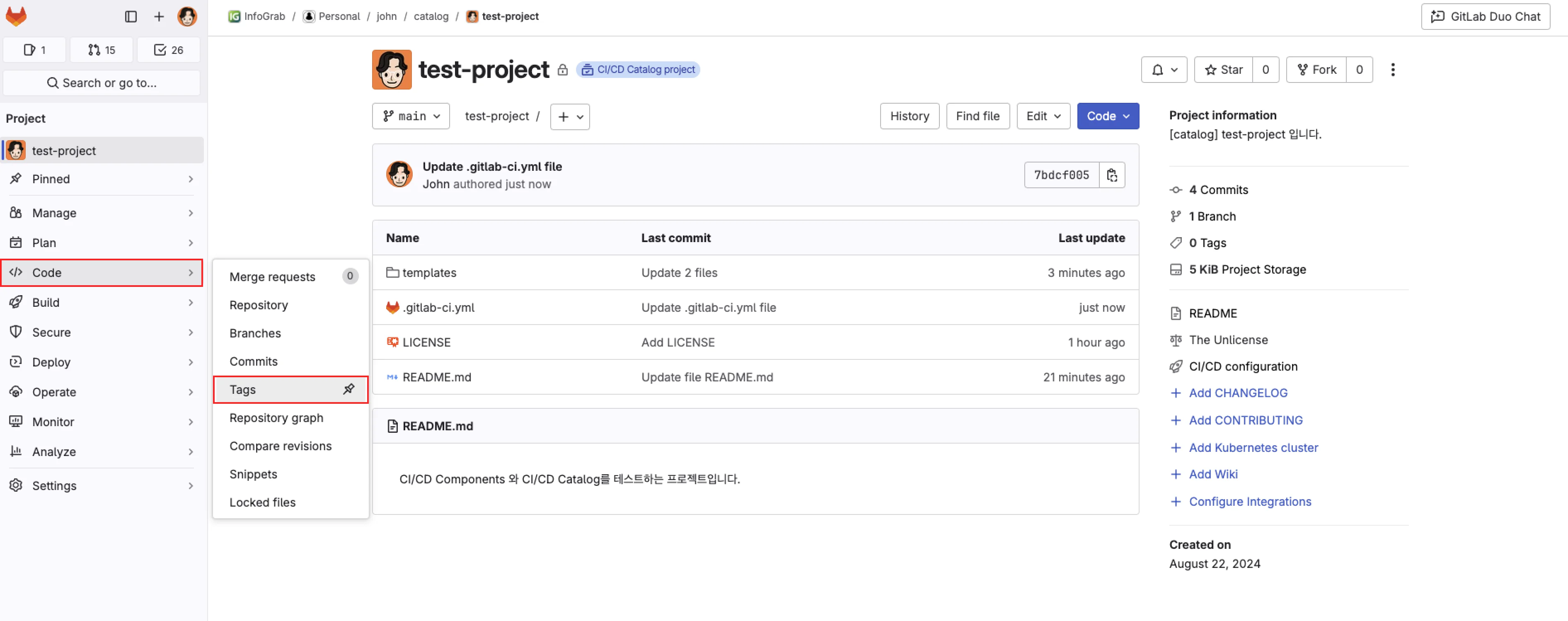The height and width of the screenshot is (621, 1568).
Task: Open Snippets from the Code menu
Action: coord(253,474)
